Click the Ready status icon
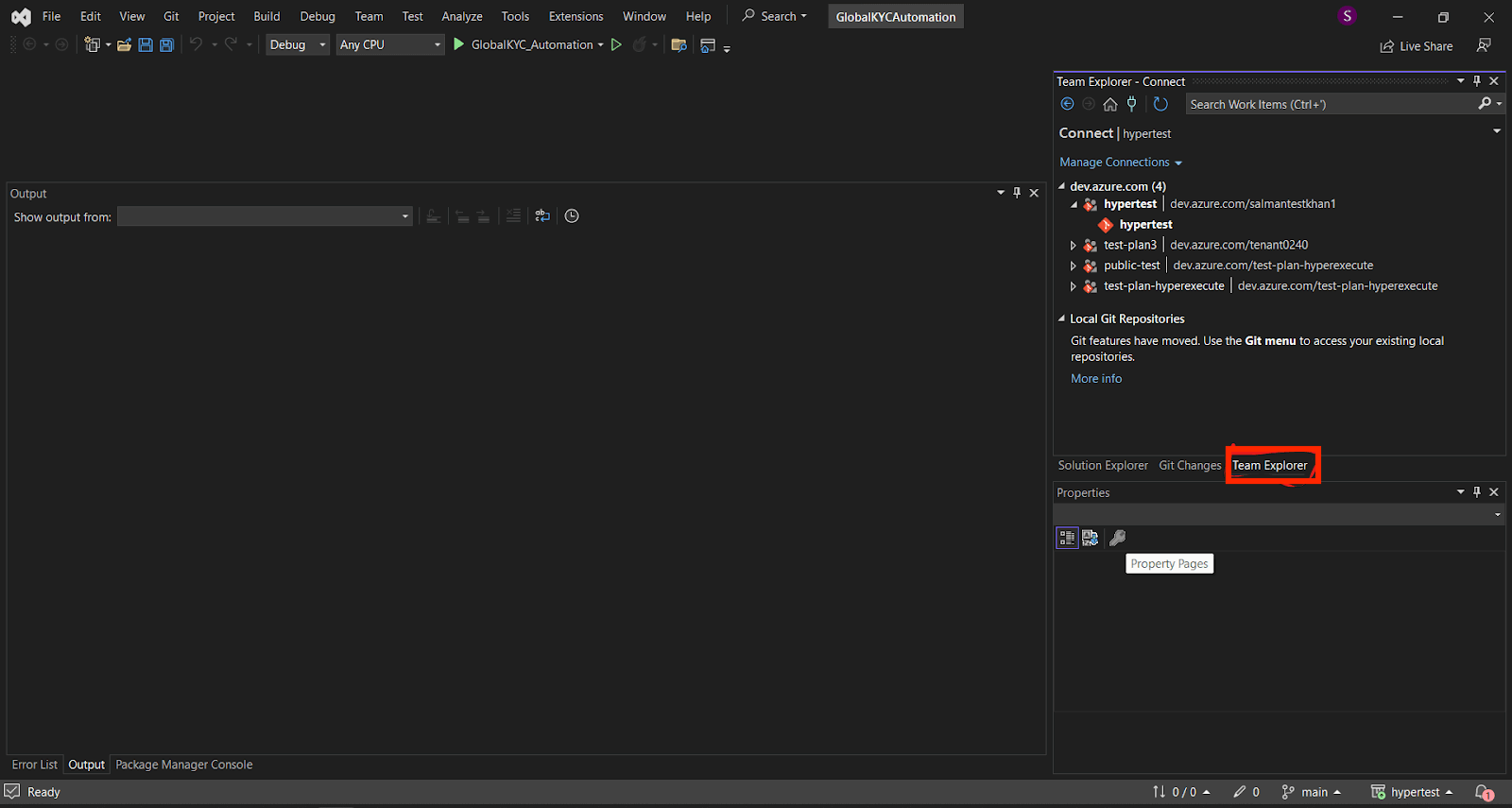1512x808 pixels. (x=12, y=792)
